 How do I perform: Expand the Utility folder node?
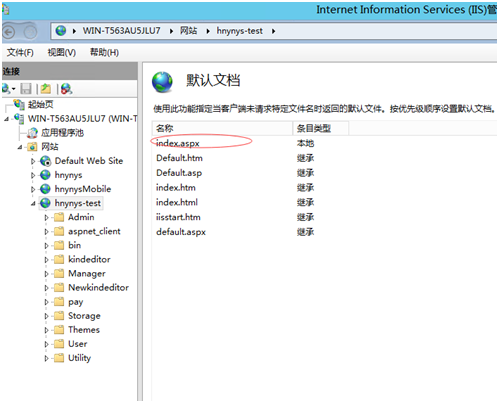click(x=47, y=358)
